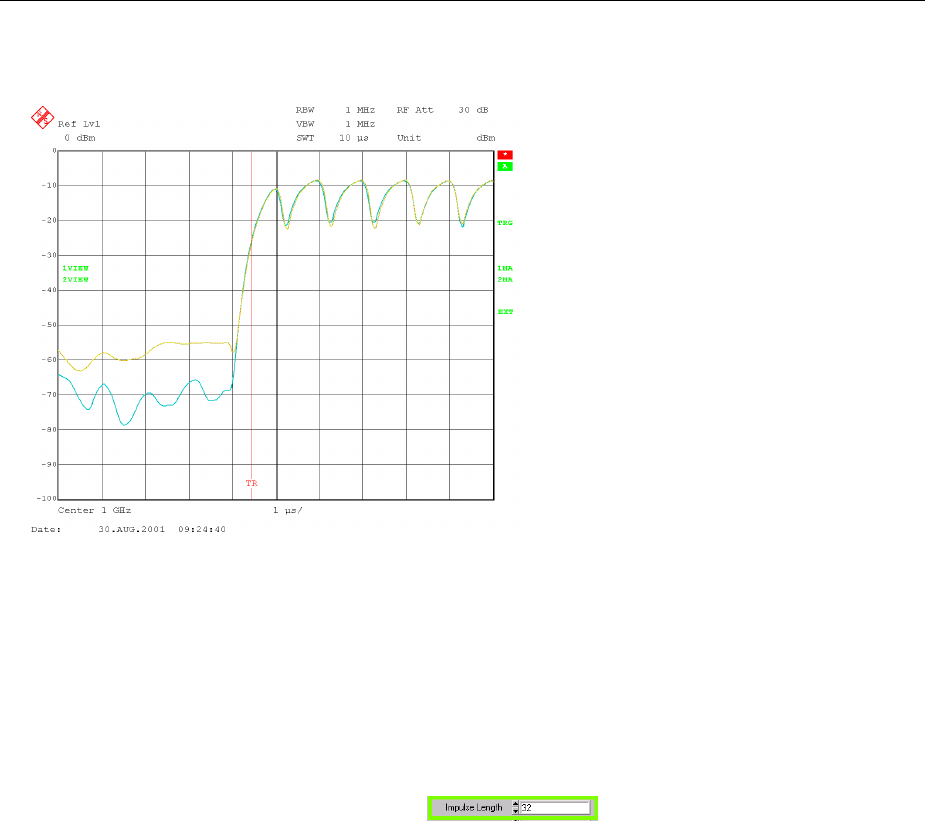The image size is (925, 821).
Task: Click the green TRG status label
Action: click(x=505, y=223)
